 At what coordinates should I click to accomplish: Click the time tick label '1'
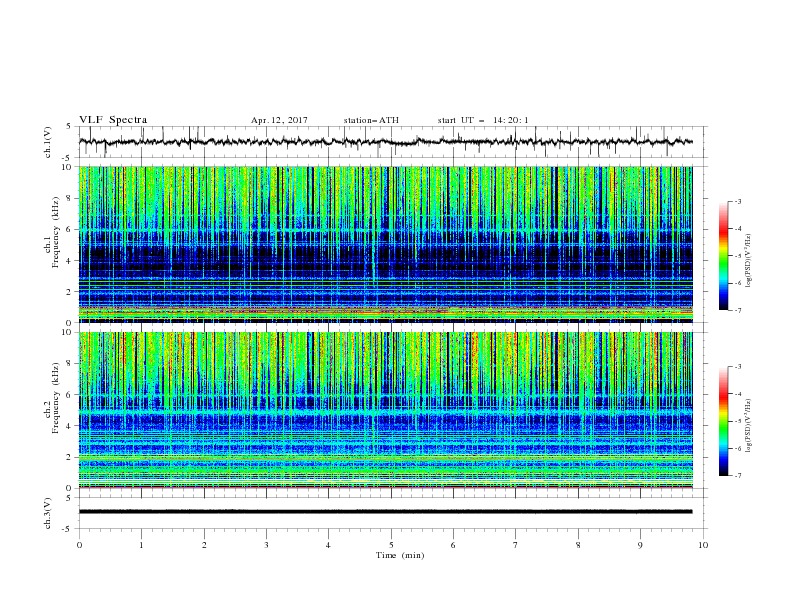click(142, 545)
